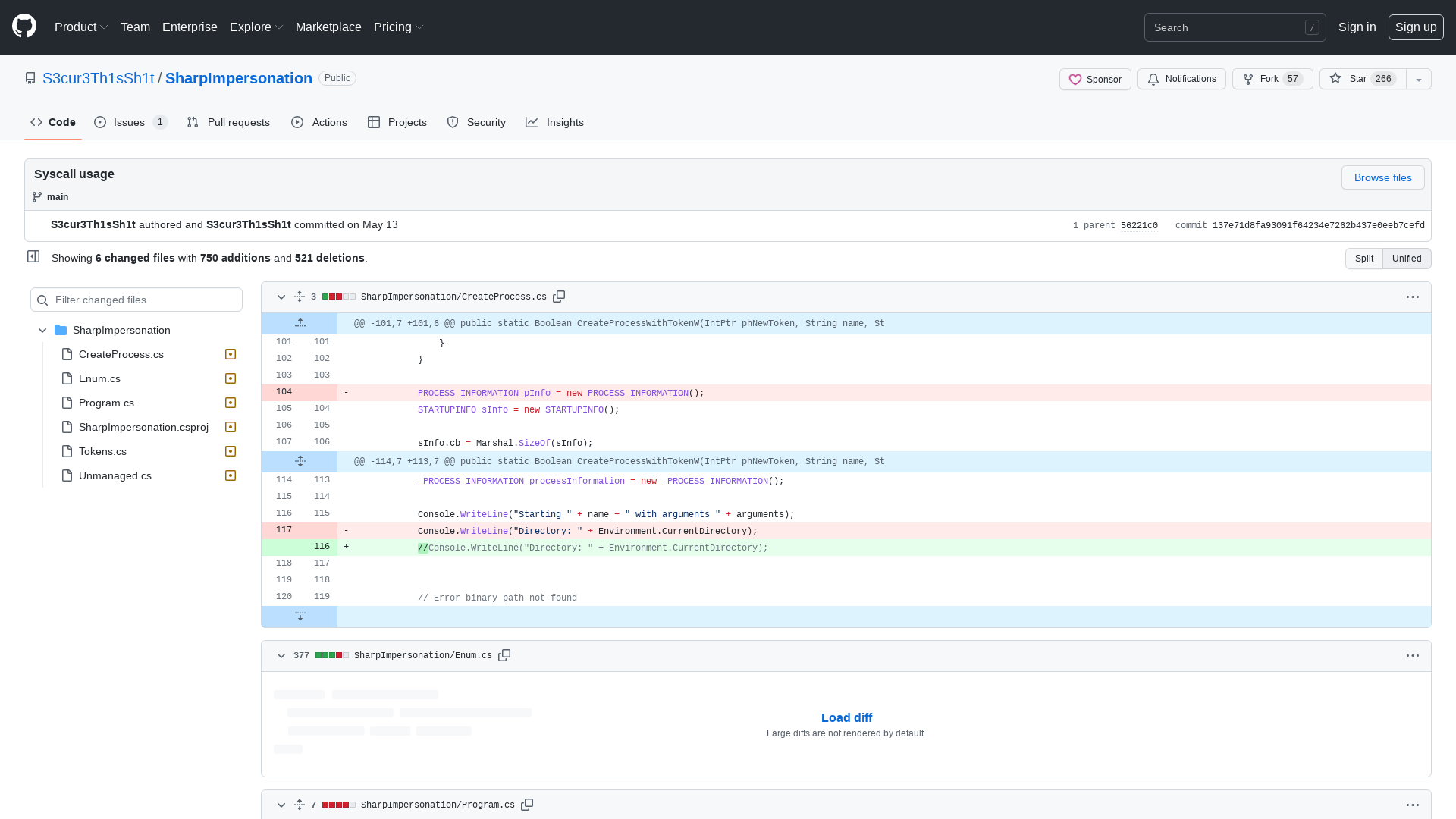The width and height of the screenshot is (1456, 819).
Task: Click the folder icon for SharpImpersonation
Action: (x=61, y=330)
